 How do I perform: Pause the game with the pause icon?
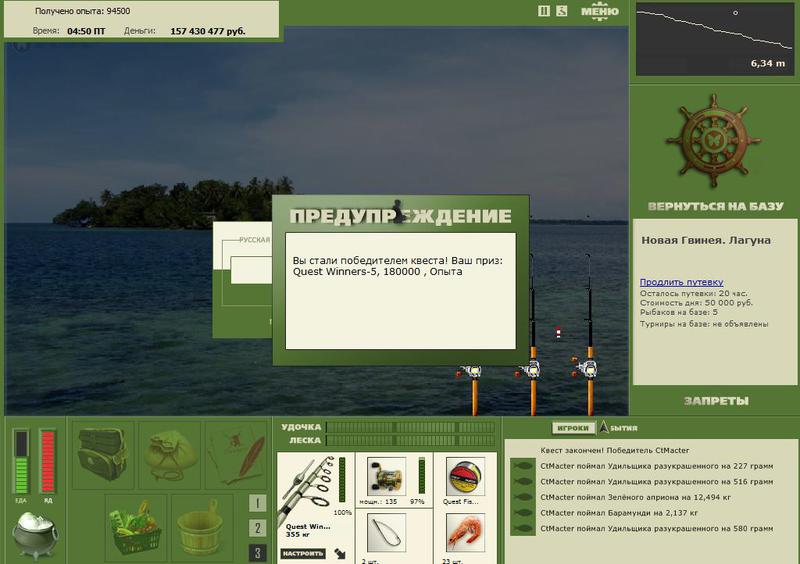click(544, 11)
